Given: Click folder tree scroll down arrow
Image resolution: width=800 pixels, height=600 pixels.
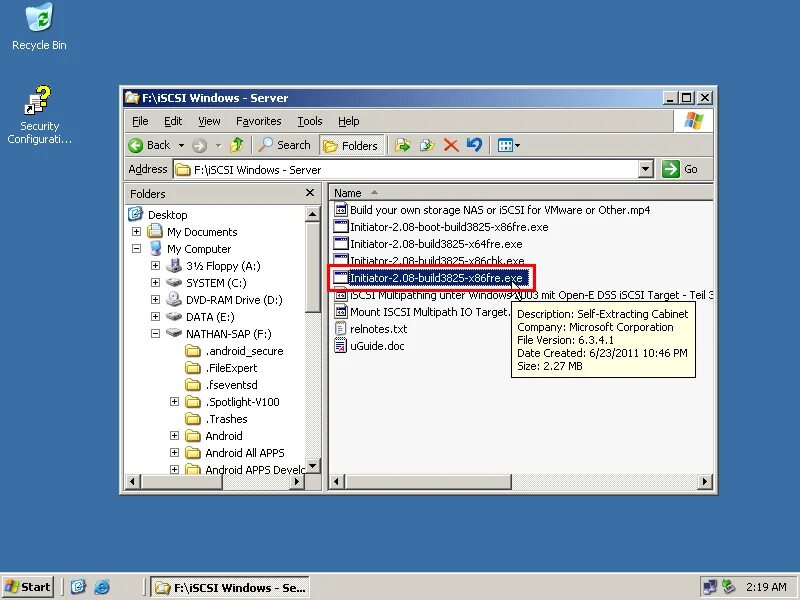Looking at the screenshot, I should coord(312,465).
